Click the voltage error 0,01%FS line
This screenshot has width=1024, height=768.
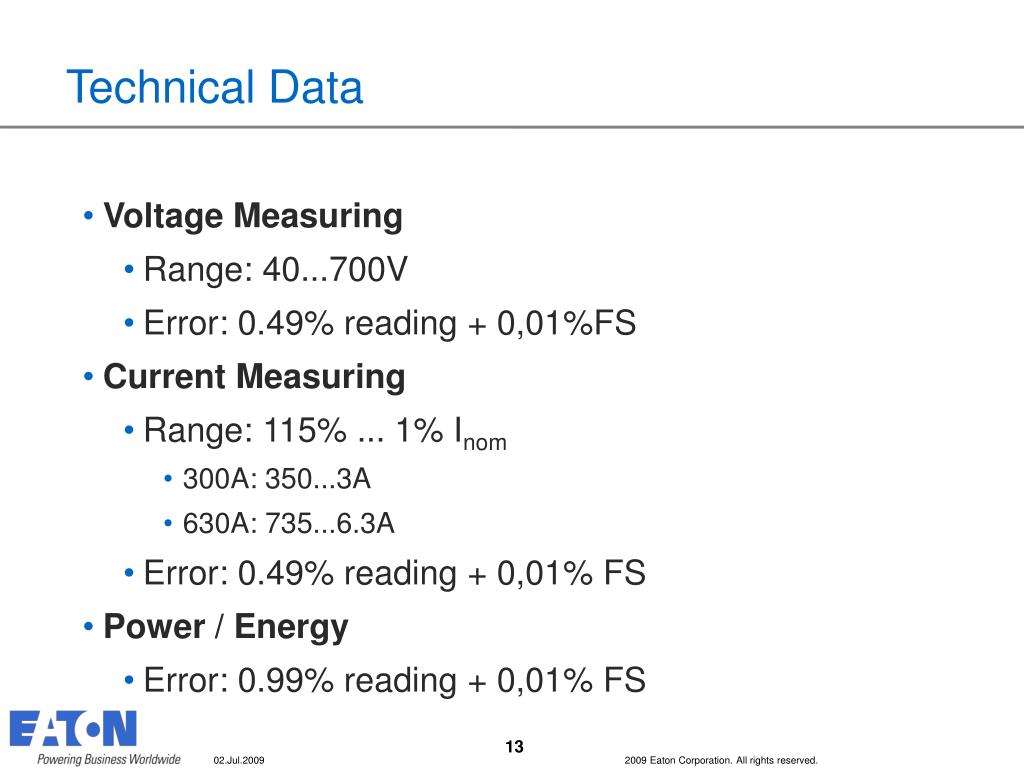tap(389, 323)
